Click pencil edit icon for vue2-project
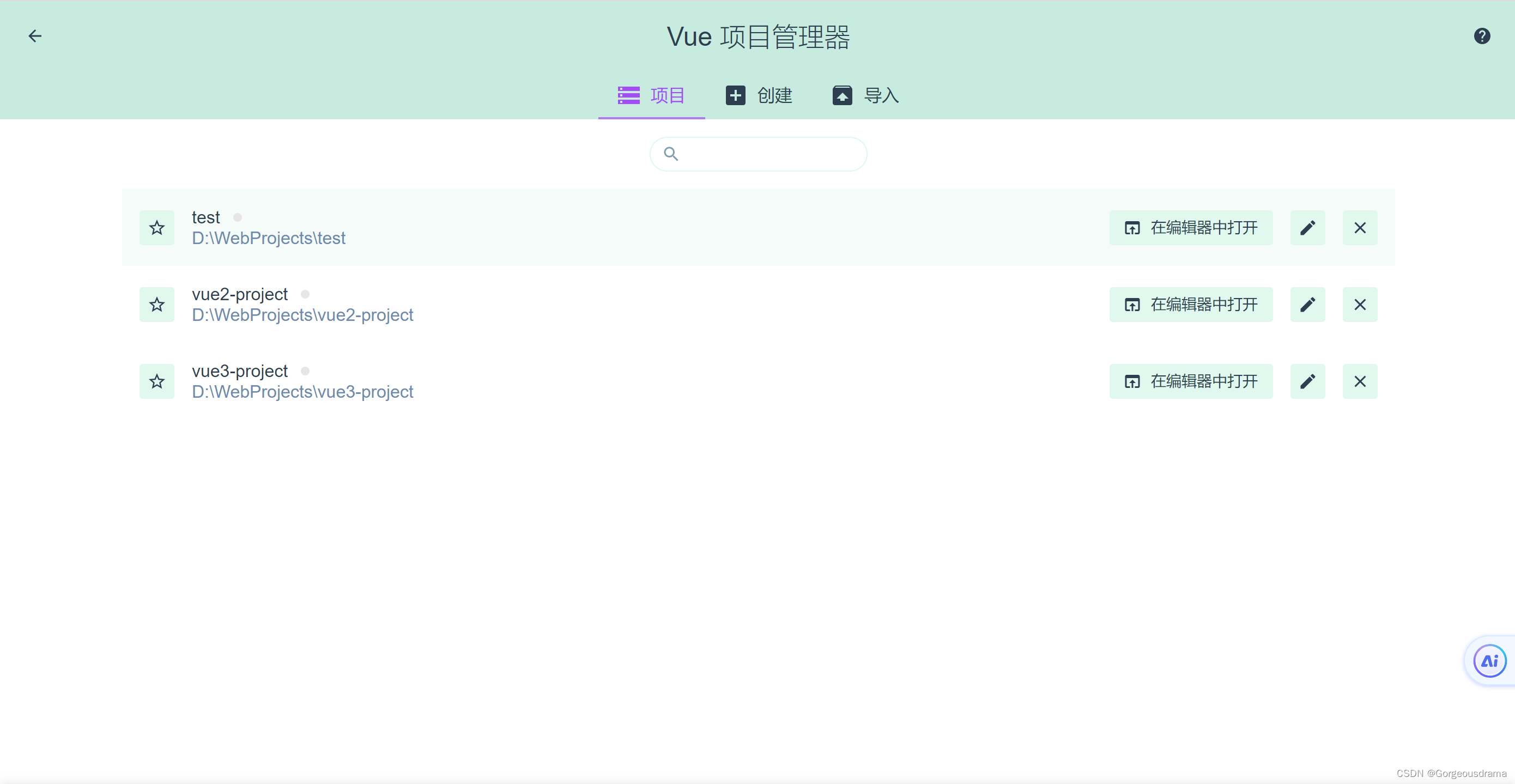 (1307, 305)
